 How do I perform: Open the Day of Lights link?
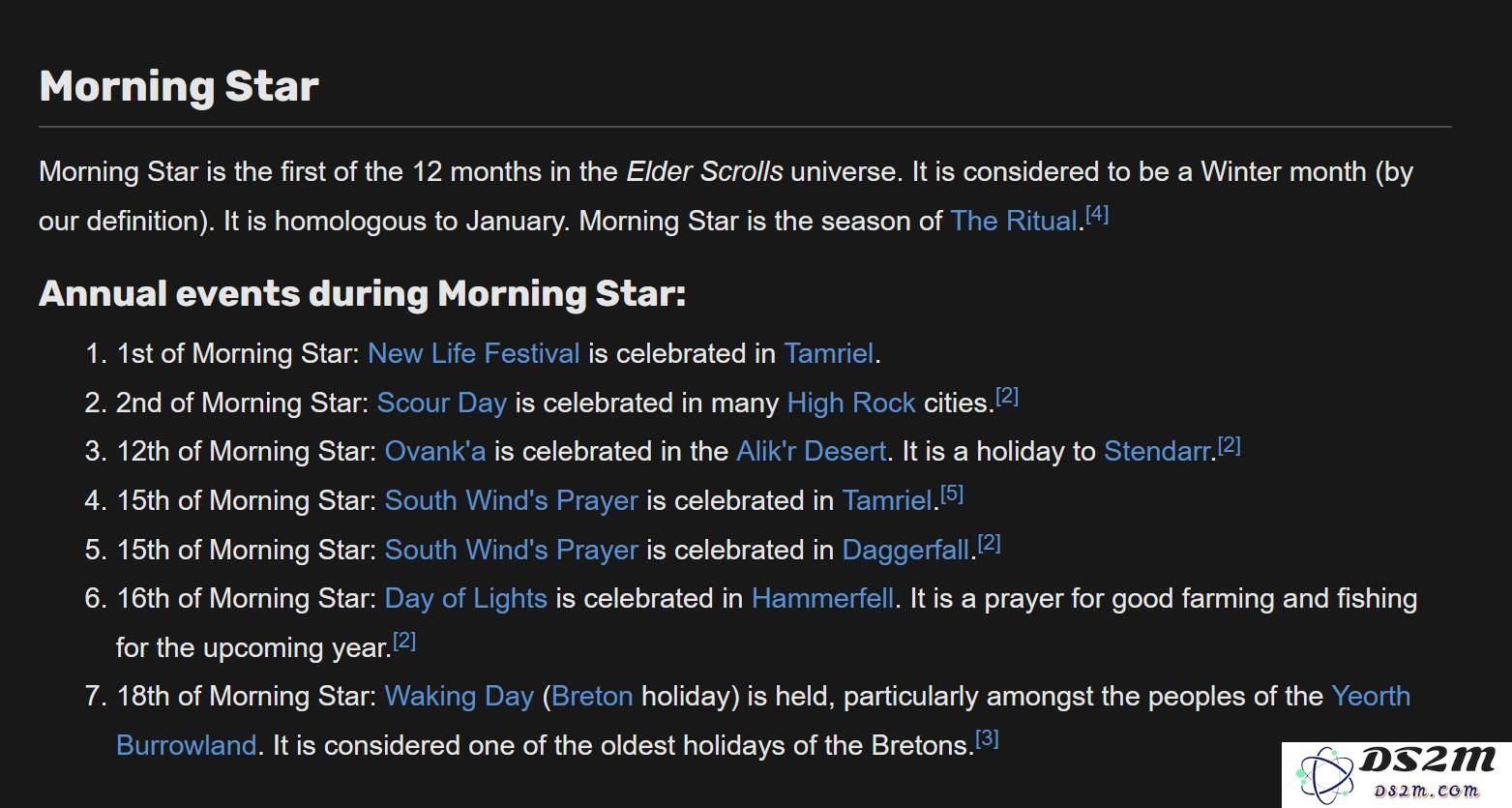pyautogui.click(x=466, y=598)
